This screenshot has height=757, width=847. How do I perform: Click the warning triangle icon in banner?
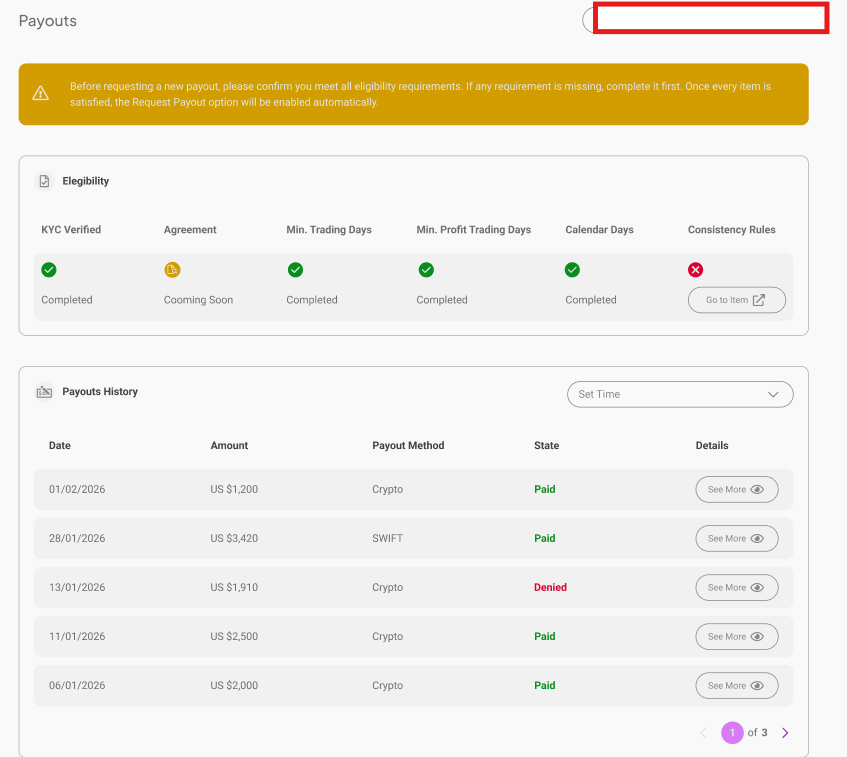pyautogui.click(x=40, y=94)
